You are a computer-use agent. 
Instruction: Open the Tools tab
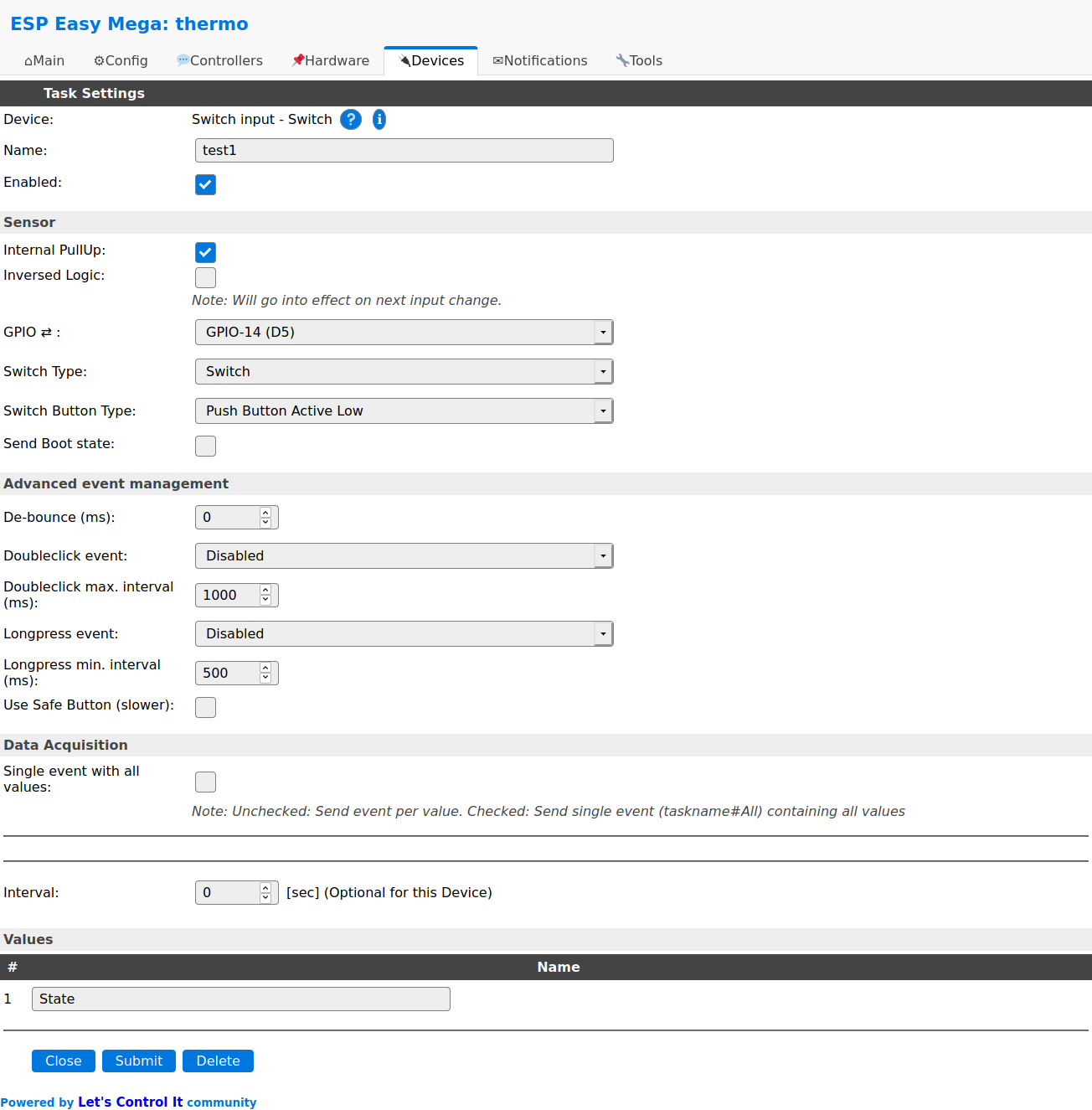(639, 60)
